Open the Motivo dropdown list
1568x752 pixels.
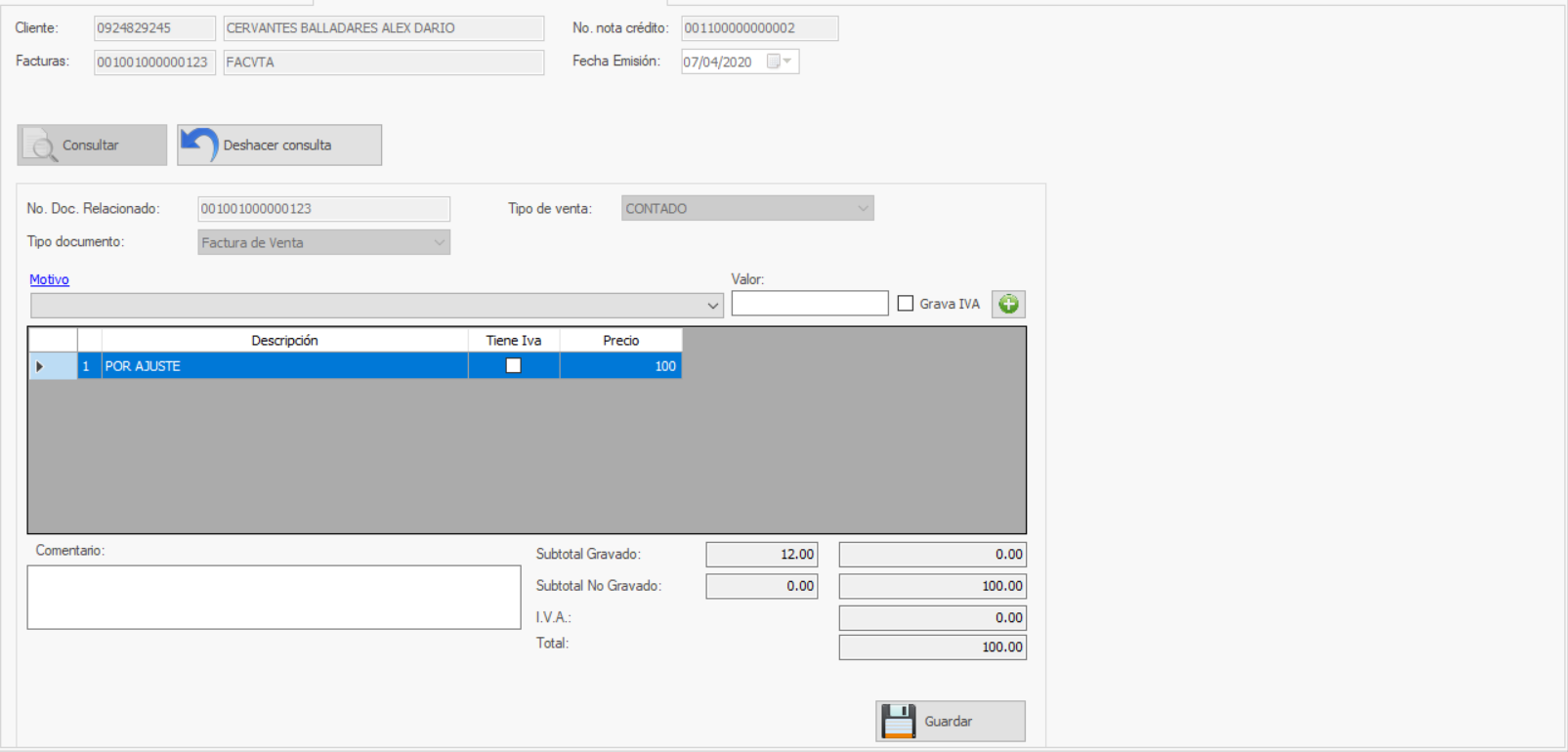pos(712,306)
